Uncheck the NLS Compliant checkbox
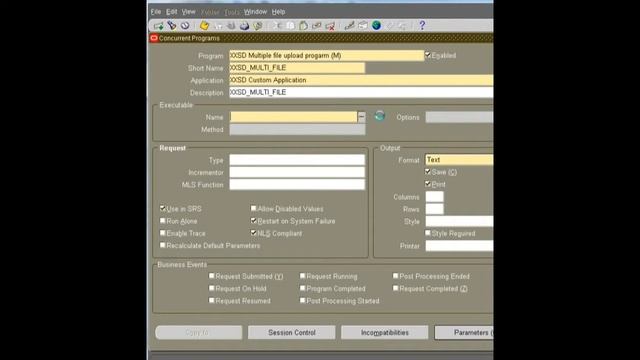The image size is (640, 360). click(253, 233)
